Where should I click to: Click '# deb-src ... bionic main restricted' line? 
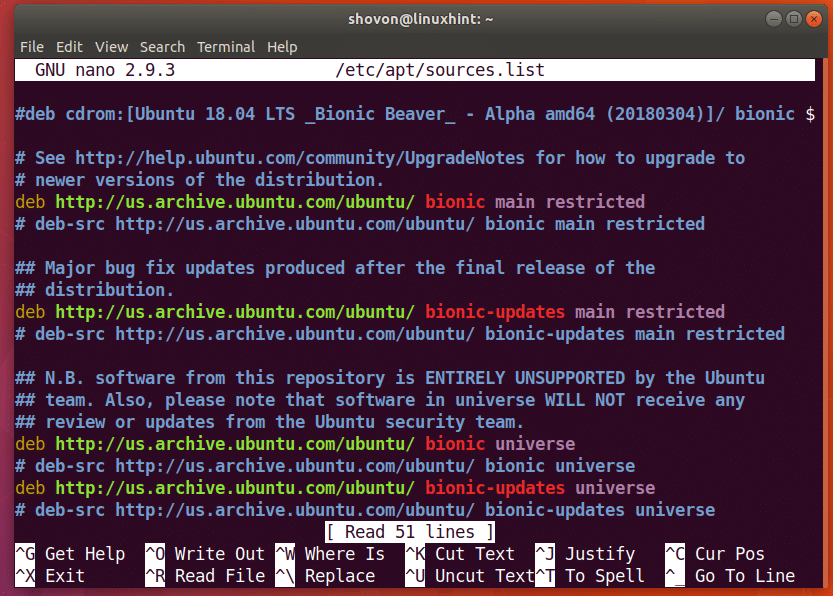pos(360,224)
